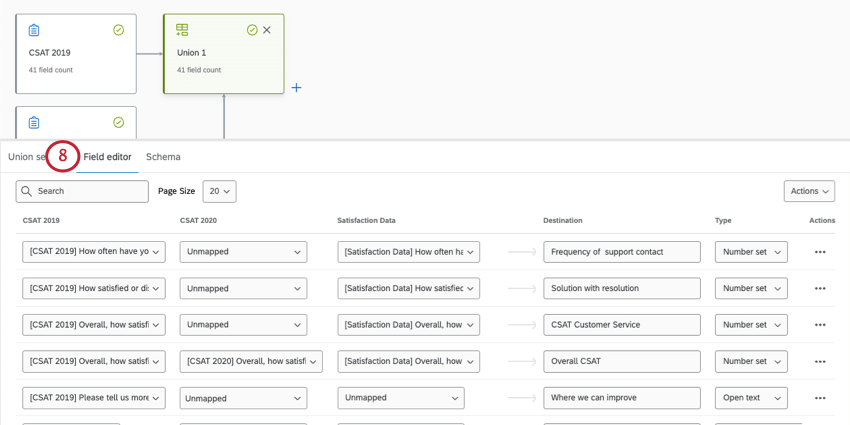Remove the Union 1 node with X

point(267,30)
